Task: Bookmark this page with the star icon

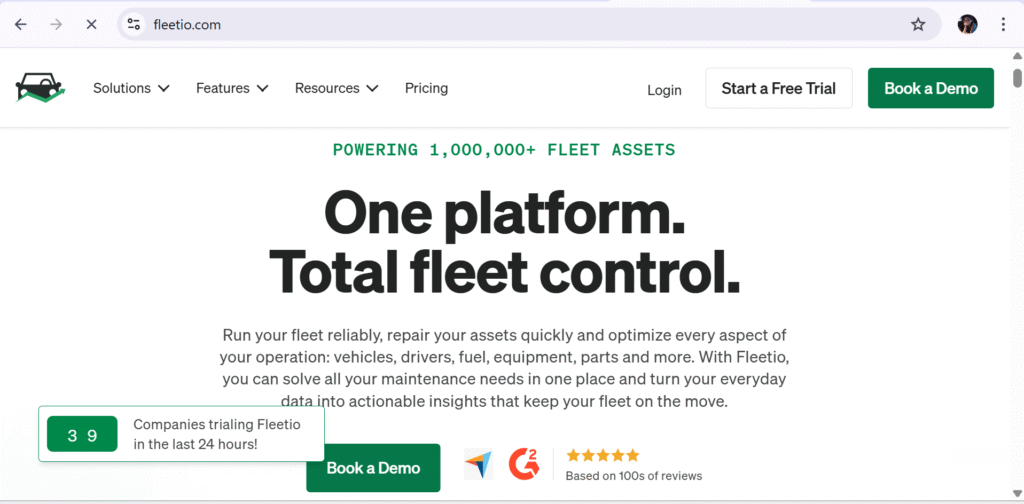Action: [918, 25]
